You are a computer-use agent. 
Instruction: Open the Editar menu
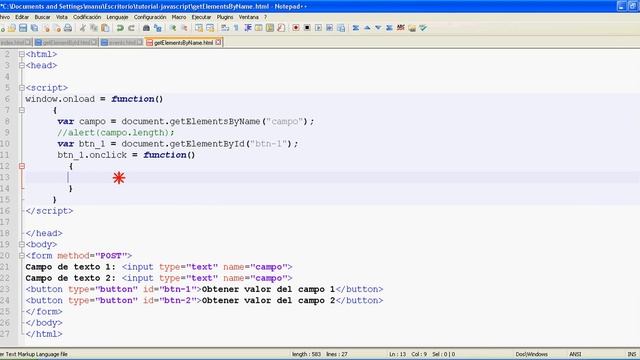pos(22,17)
